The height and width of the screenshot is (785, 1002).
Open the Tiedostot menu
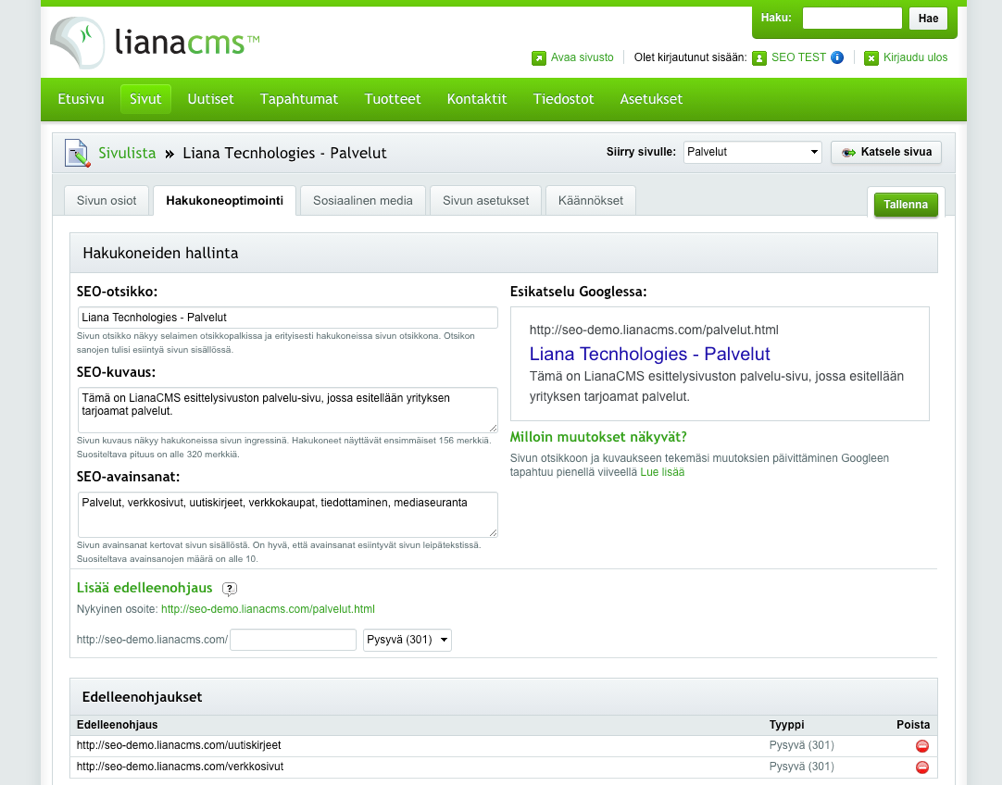(564, 99)
